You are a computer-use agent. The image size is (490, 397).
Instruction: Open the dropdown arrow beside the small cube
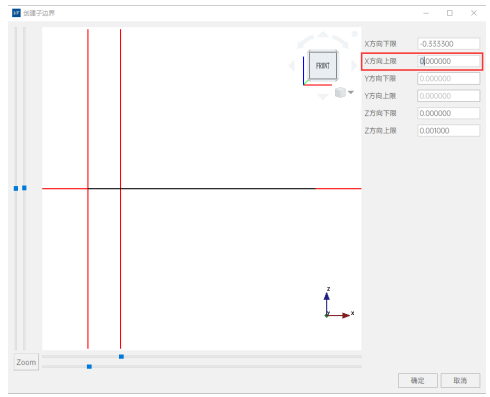(x=351, y=92)
